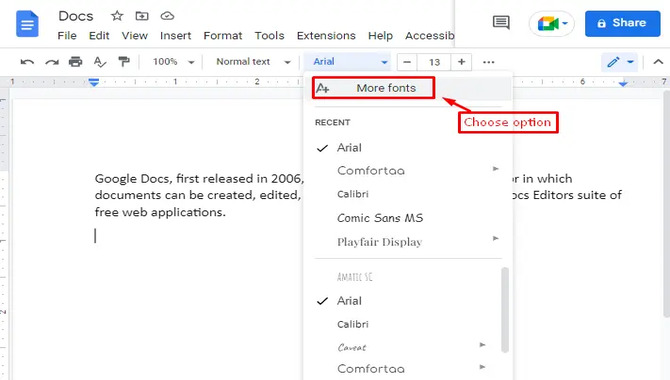Open the File menu
Viewport: 670px width, 380px height.
tap(67, 36)
